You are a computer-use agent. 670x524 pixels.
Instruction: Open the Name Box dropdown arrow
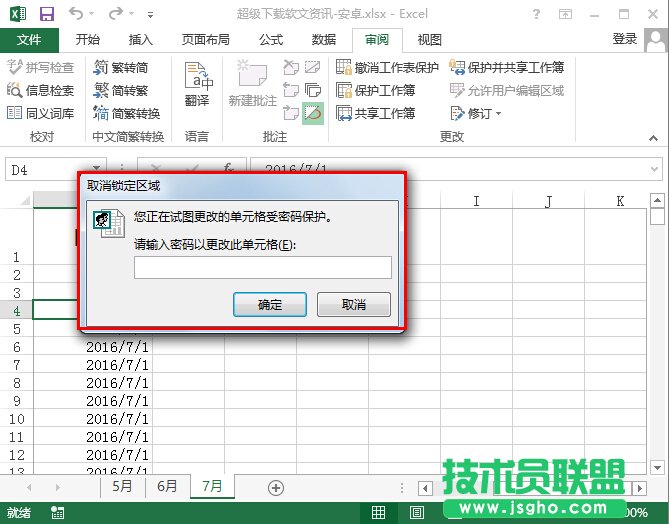coord(97,170)
